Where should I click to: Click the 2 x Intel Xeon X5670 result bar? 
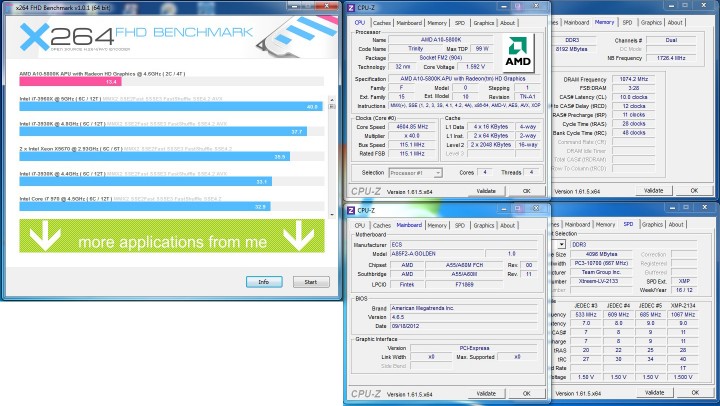coord(154,157)
